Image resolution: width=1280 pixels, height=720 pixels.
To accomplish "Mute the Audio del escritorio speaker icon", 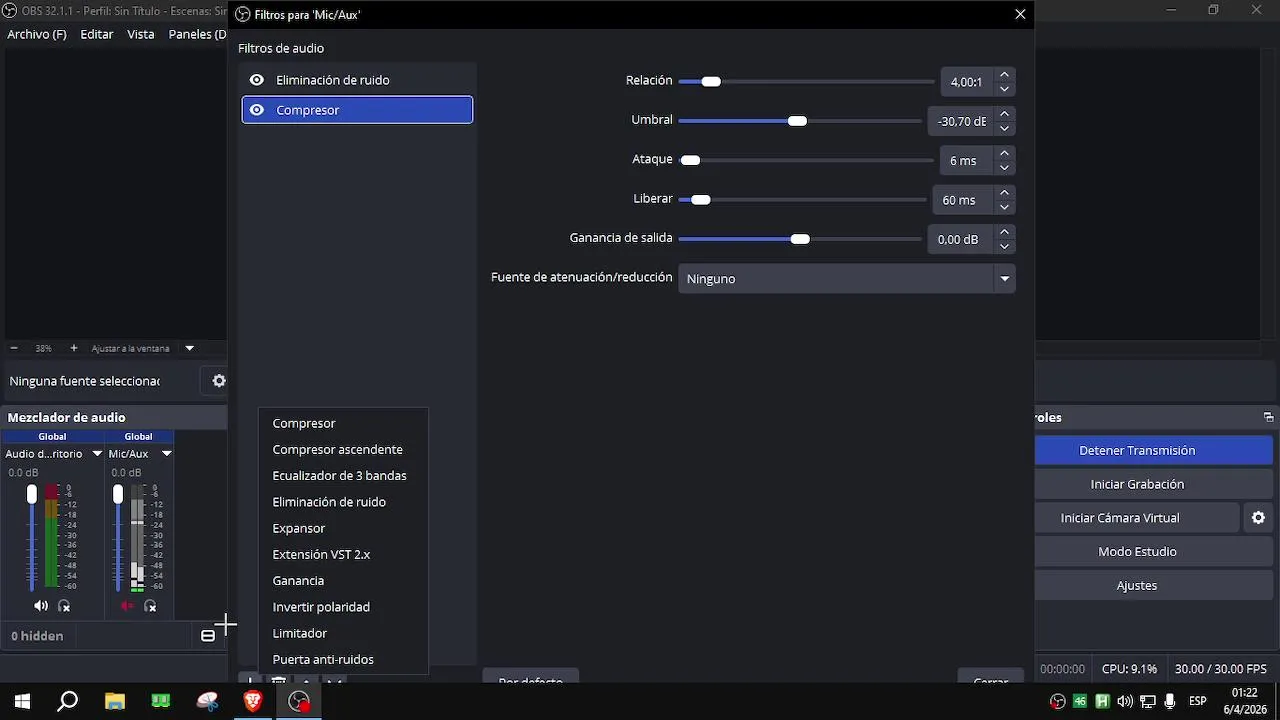I will click(41, 606).
